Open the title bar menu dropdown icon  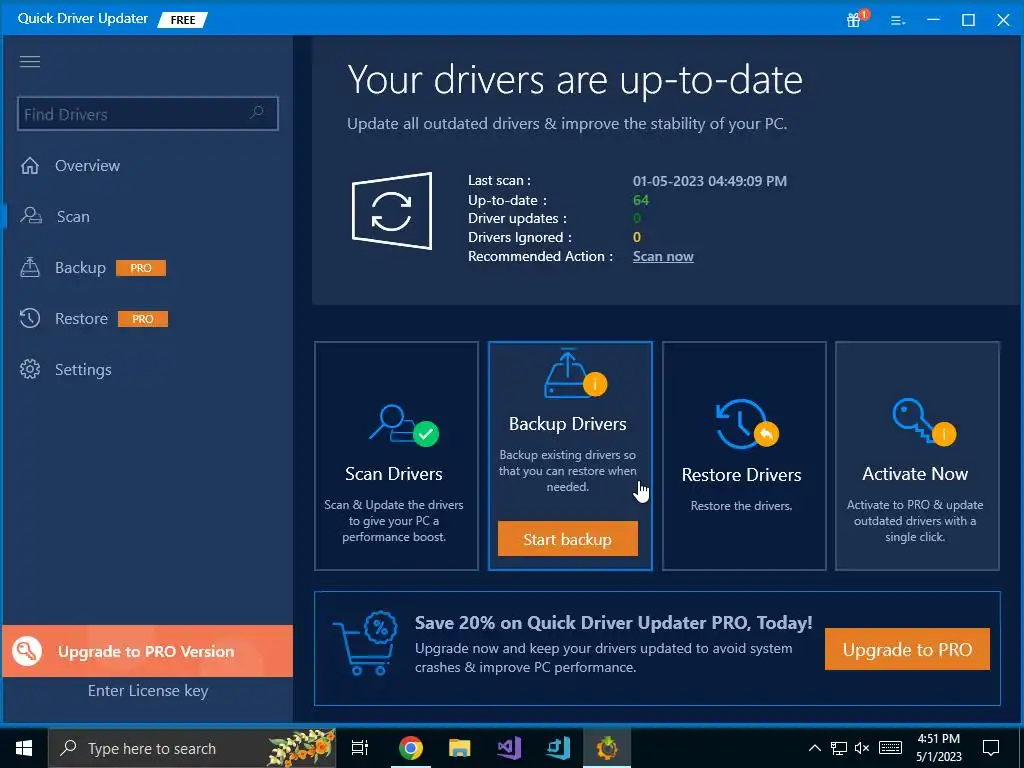tap(898, 20)
